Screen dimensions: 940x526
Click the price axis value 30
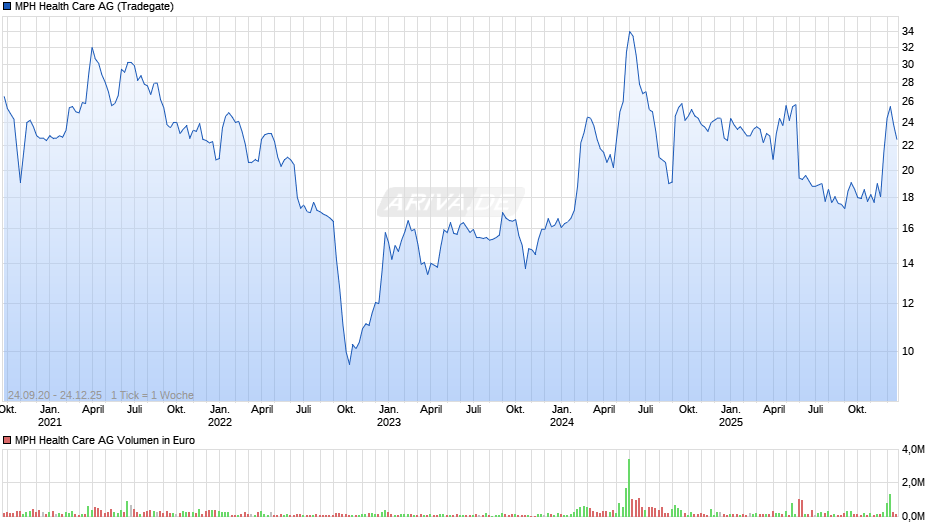pos(908,64)
